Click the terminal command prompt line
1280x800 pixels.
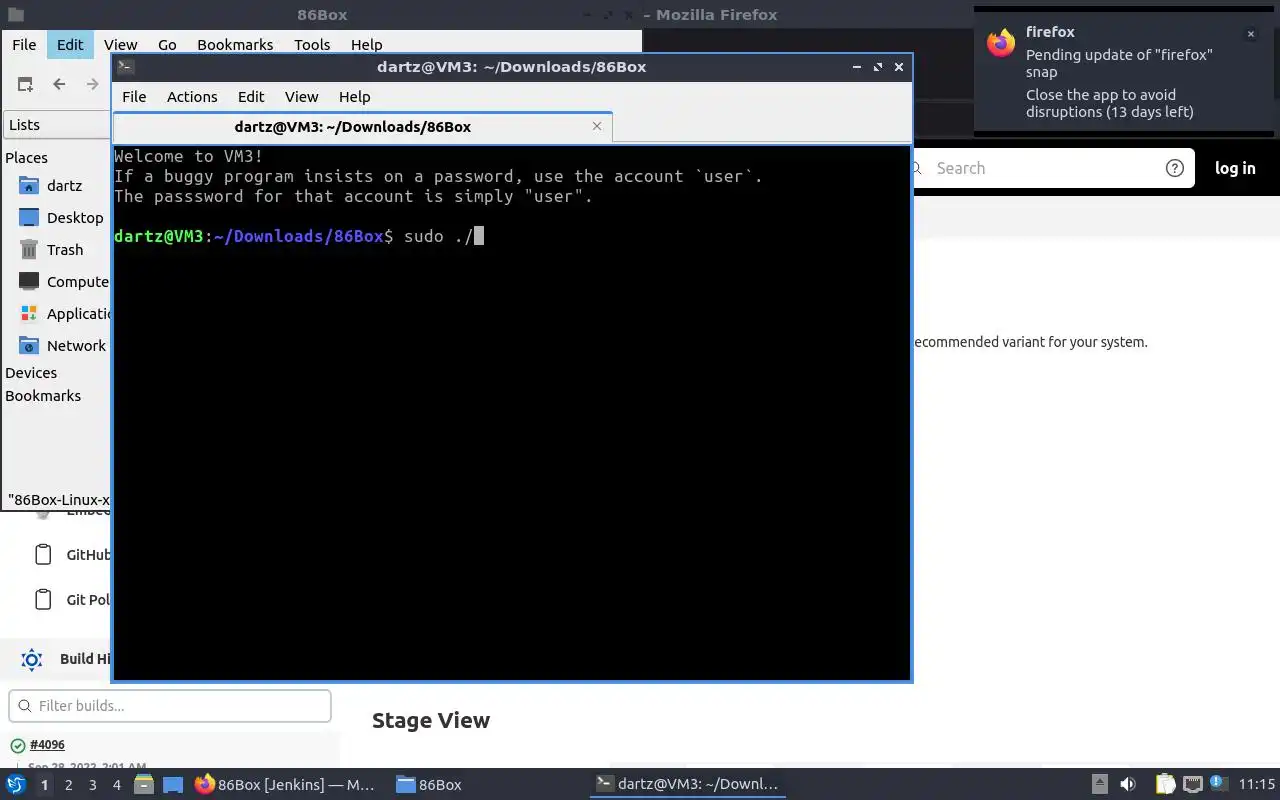pyautogui.click(x=299, y=236)
